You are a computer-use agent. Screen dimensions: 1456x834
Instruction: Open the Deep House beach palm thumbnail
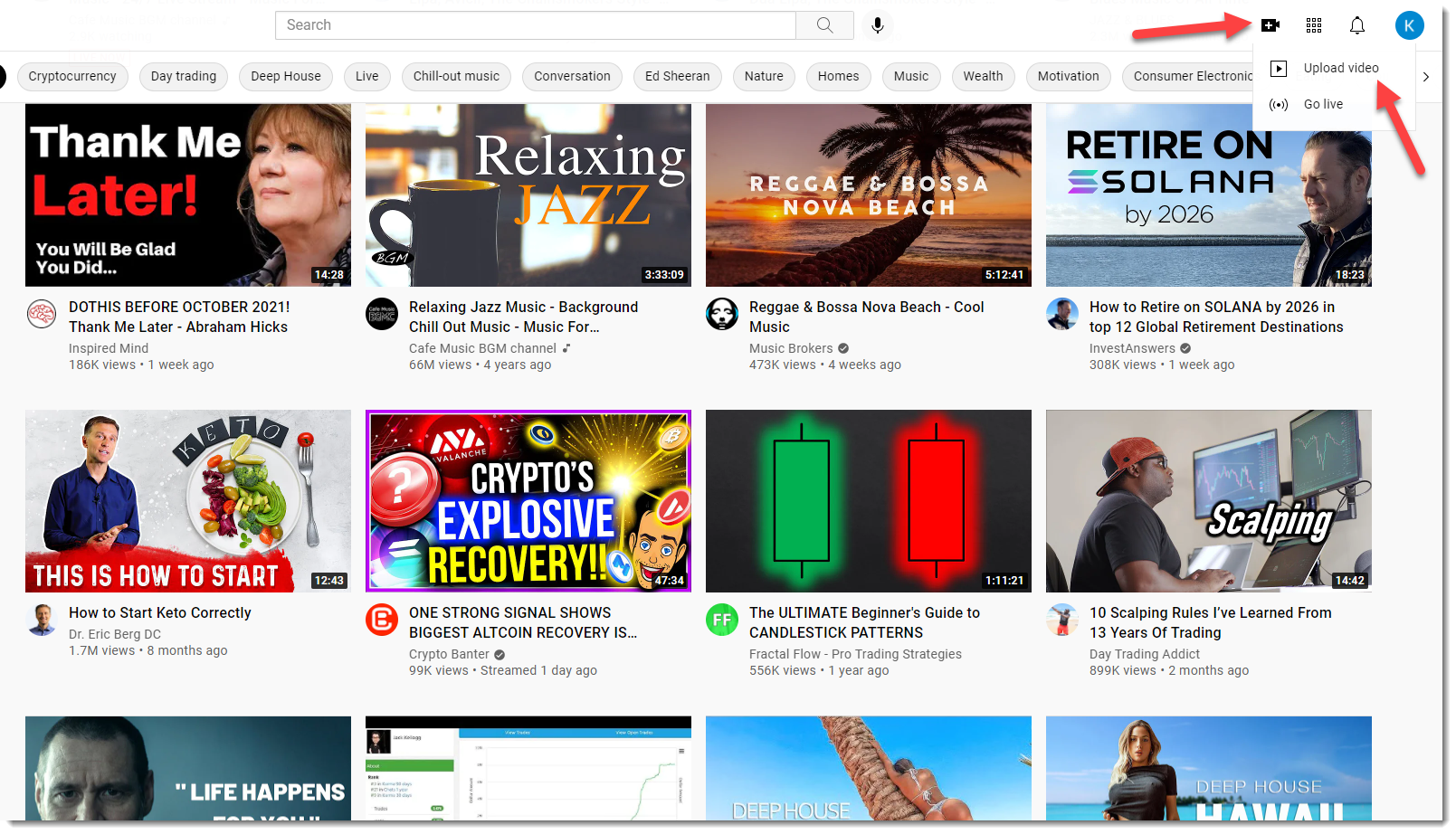(x=869, y=769)
